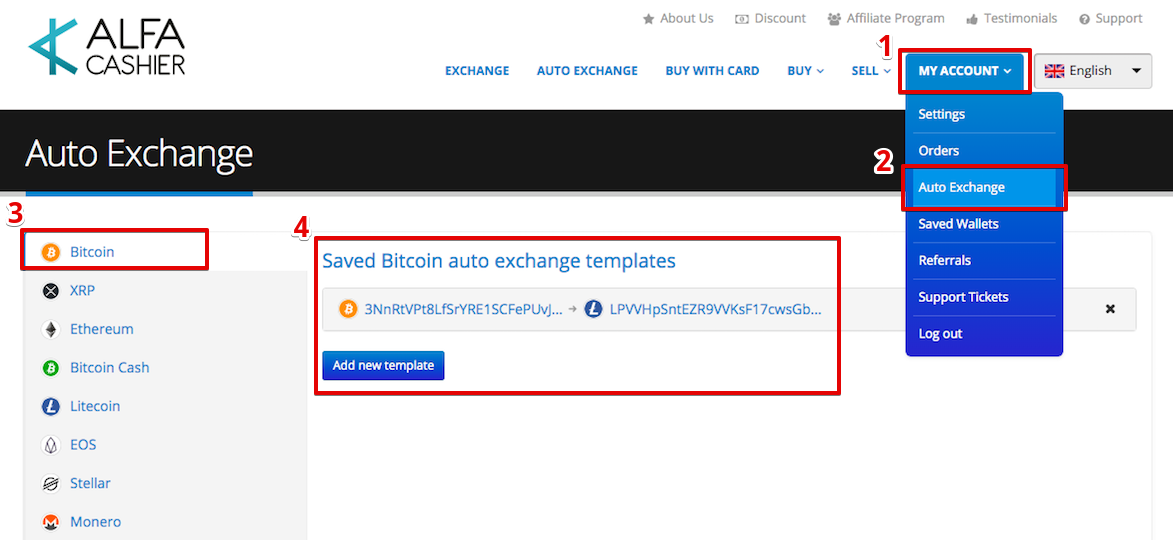Select the Stellar coin icon
The image size is (1173, 540).
pos(51,483)
